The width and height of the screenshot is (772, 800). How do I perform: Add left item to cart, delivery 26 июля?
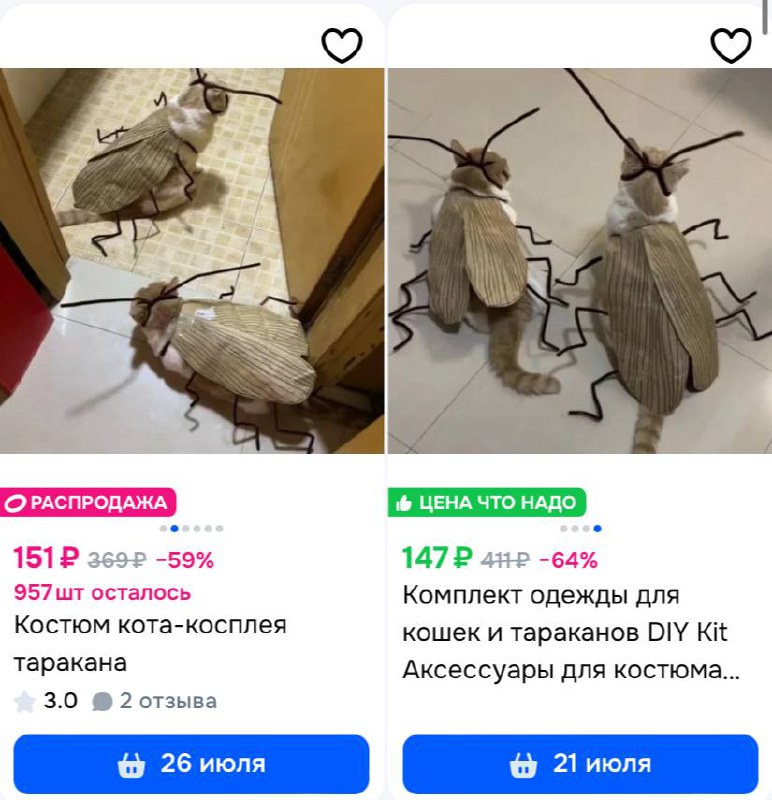coord(191,764)
